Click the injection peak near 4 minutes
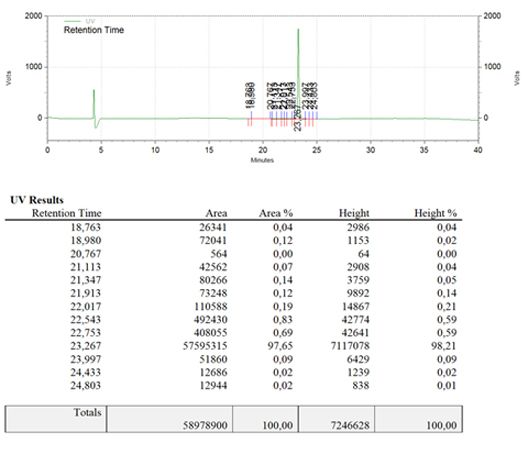The image size is (528, 454). pos(94,104)
